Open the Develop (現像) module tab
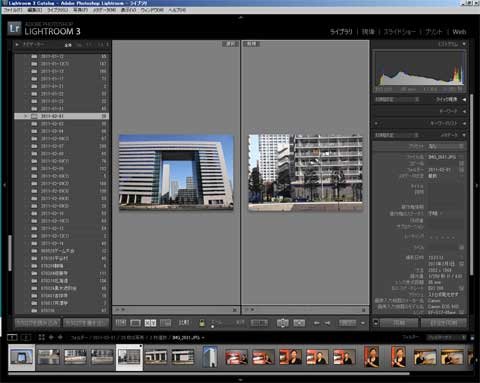Screen dimensions: 480x383 (368, 32)
